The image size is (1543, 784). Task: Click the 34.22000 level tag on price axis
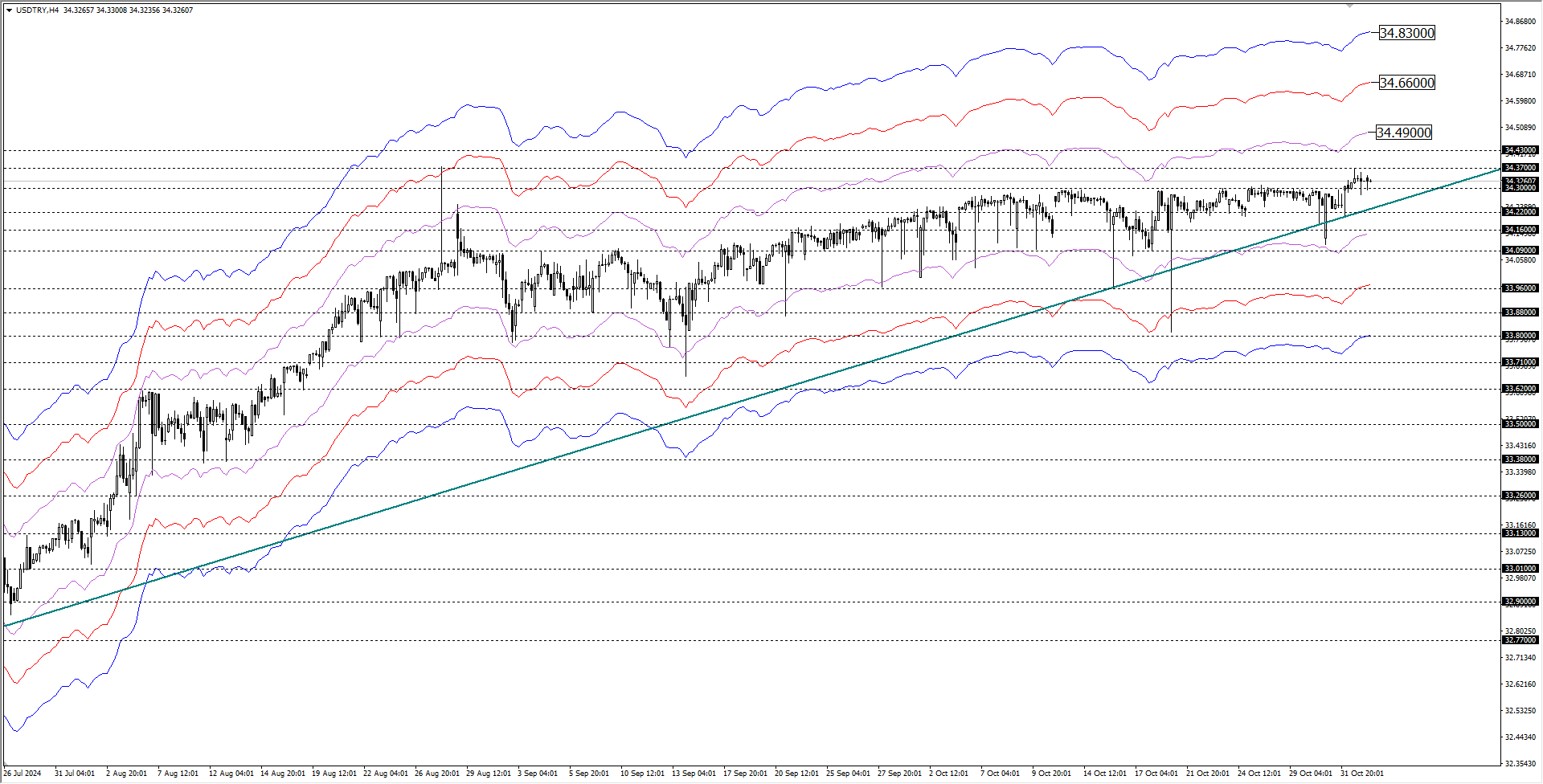[x=1520, y=212]
